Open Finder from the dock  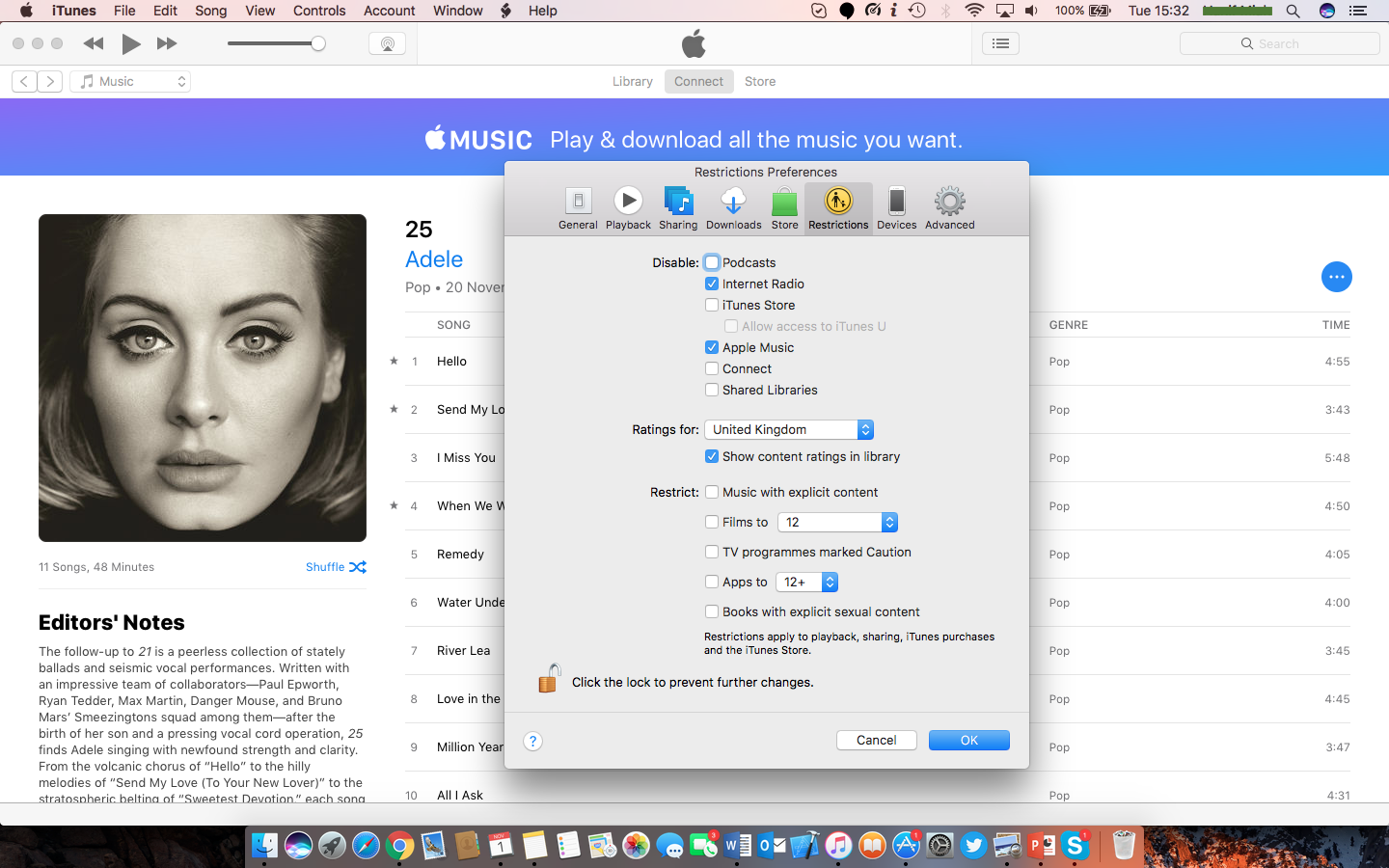pos(264,846)
